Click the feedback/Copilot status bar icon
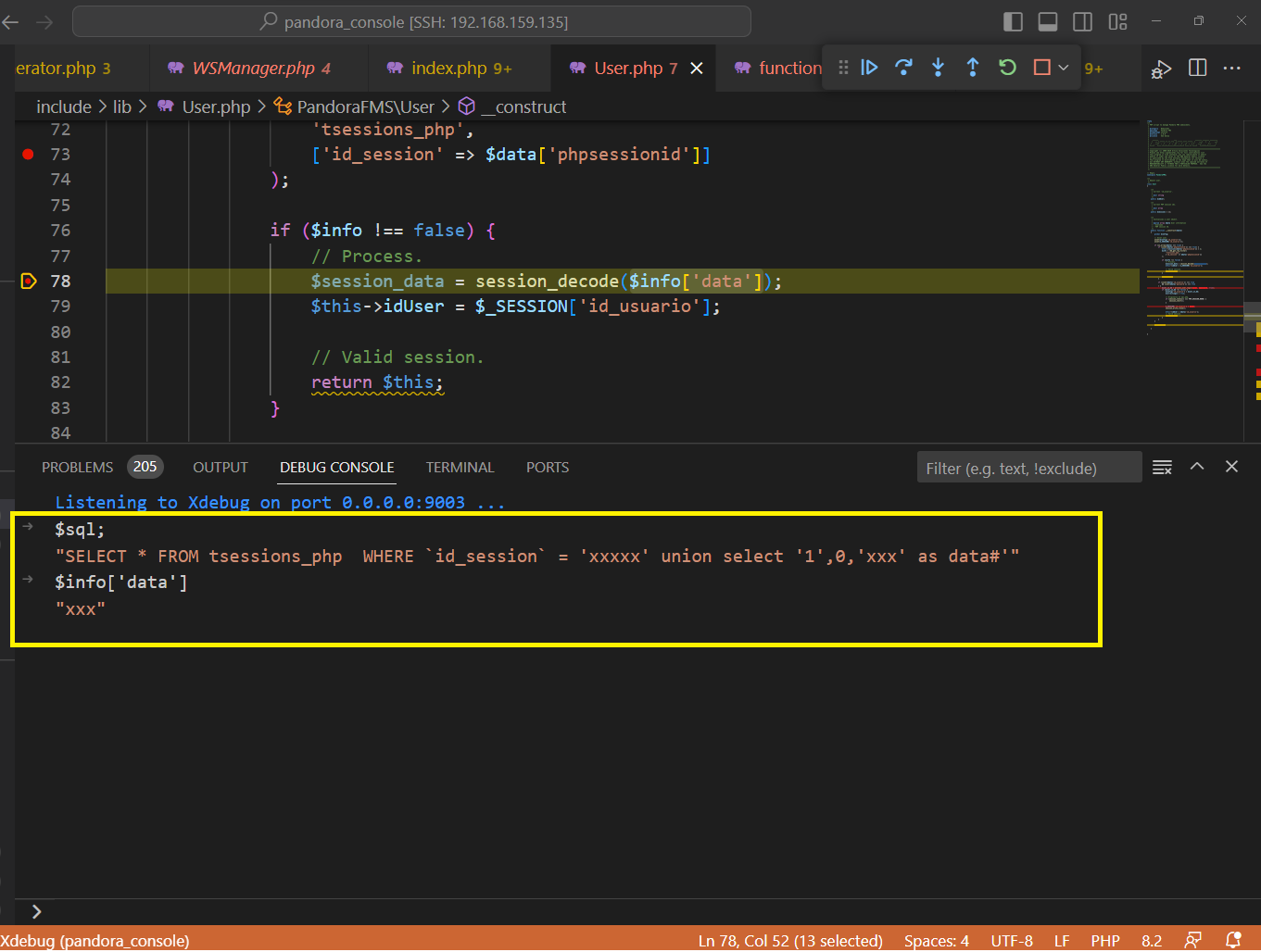Screen dimensions: 1261x952 click(1193, 940)
